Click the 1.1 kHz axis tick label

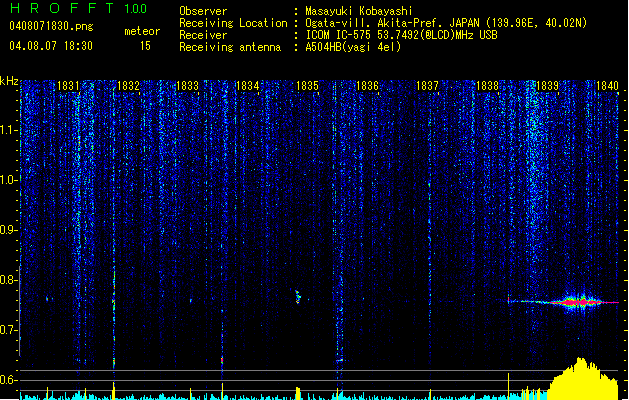point(9,130)
